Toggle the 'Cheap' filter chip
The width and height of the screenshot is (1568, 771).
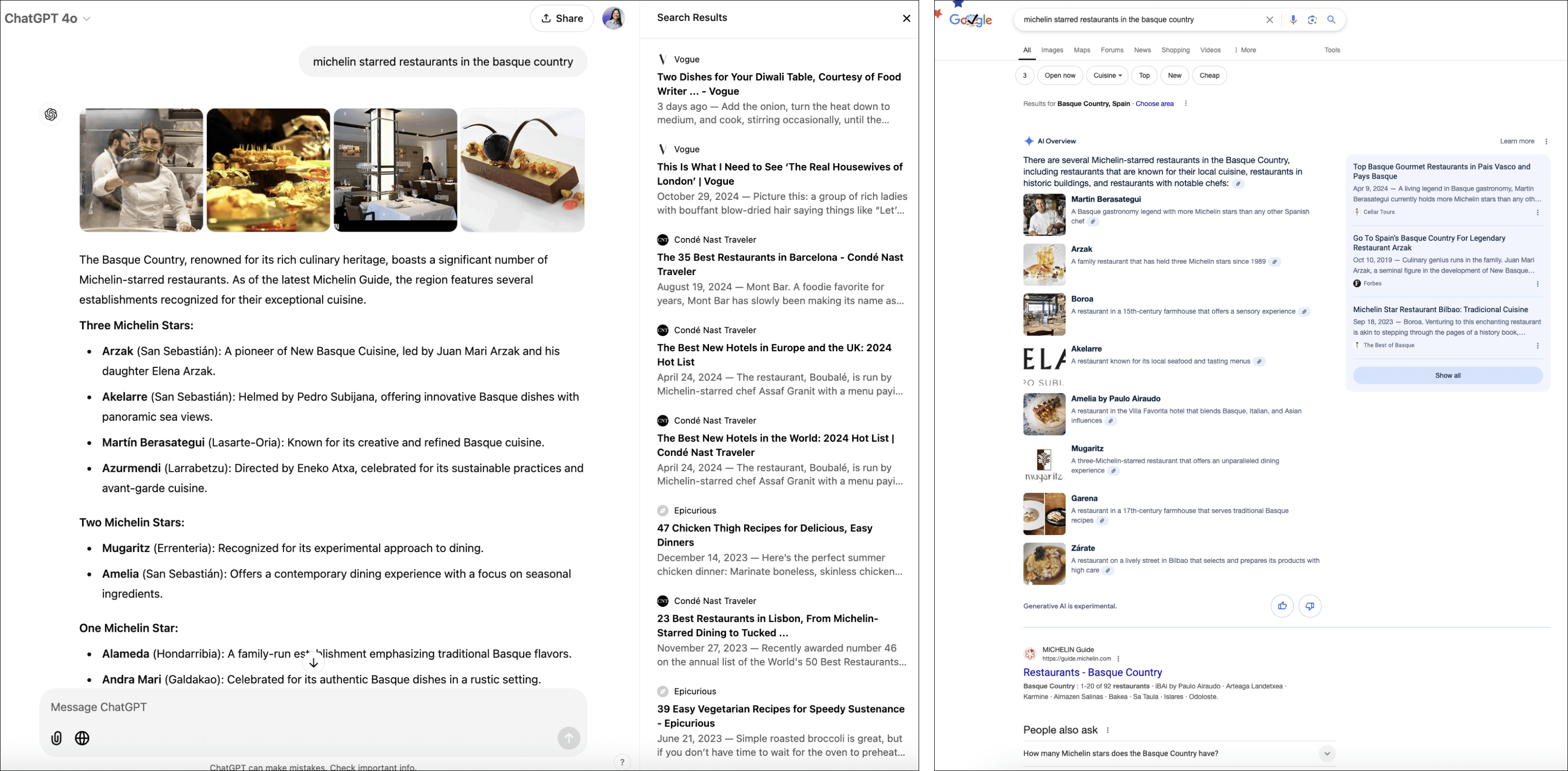coord(1209,75)
